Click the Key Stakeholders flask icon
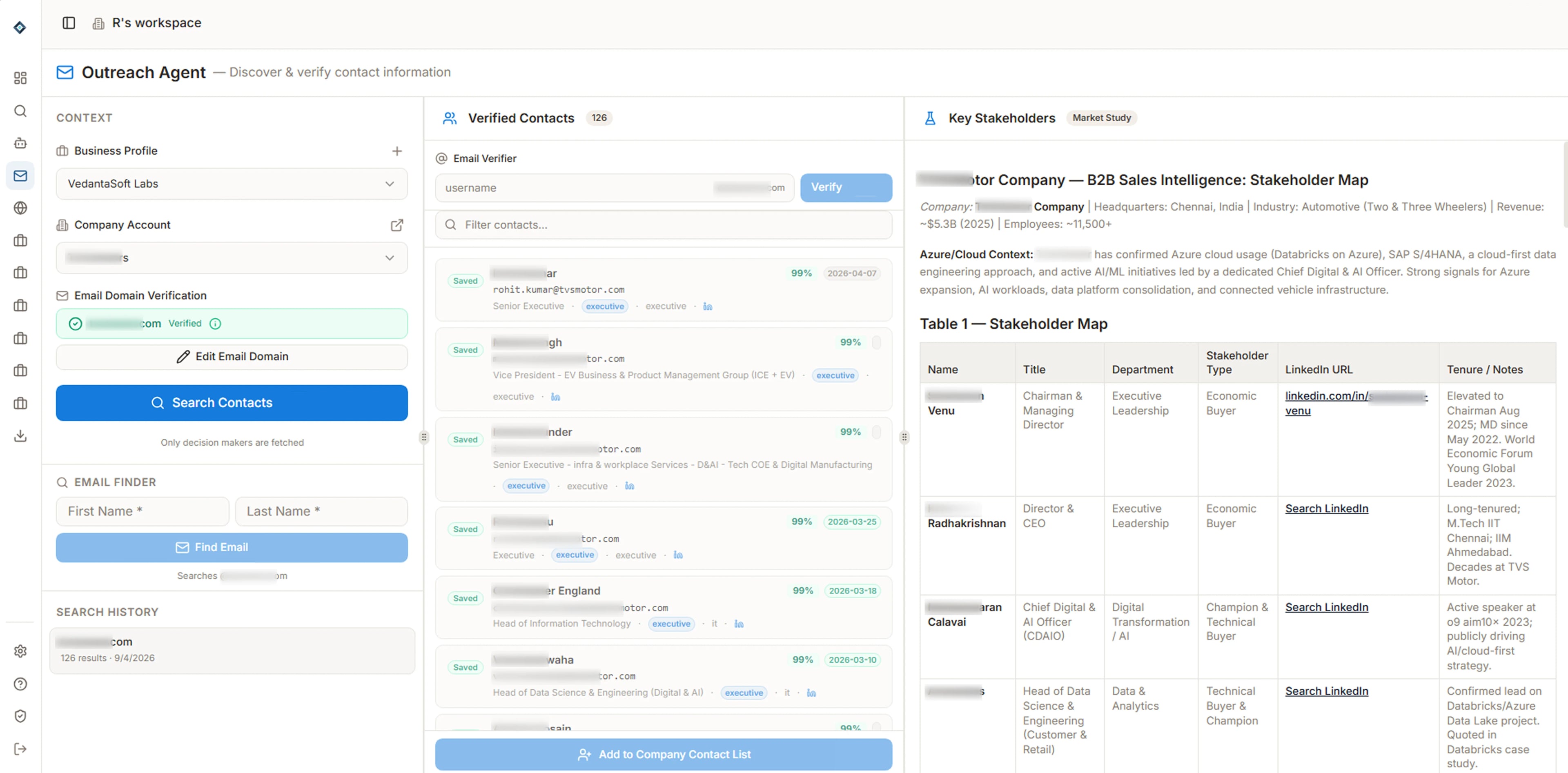This screenshot has height=773, width=1568. [x=929, y=118]
